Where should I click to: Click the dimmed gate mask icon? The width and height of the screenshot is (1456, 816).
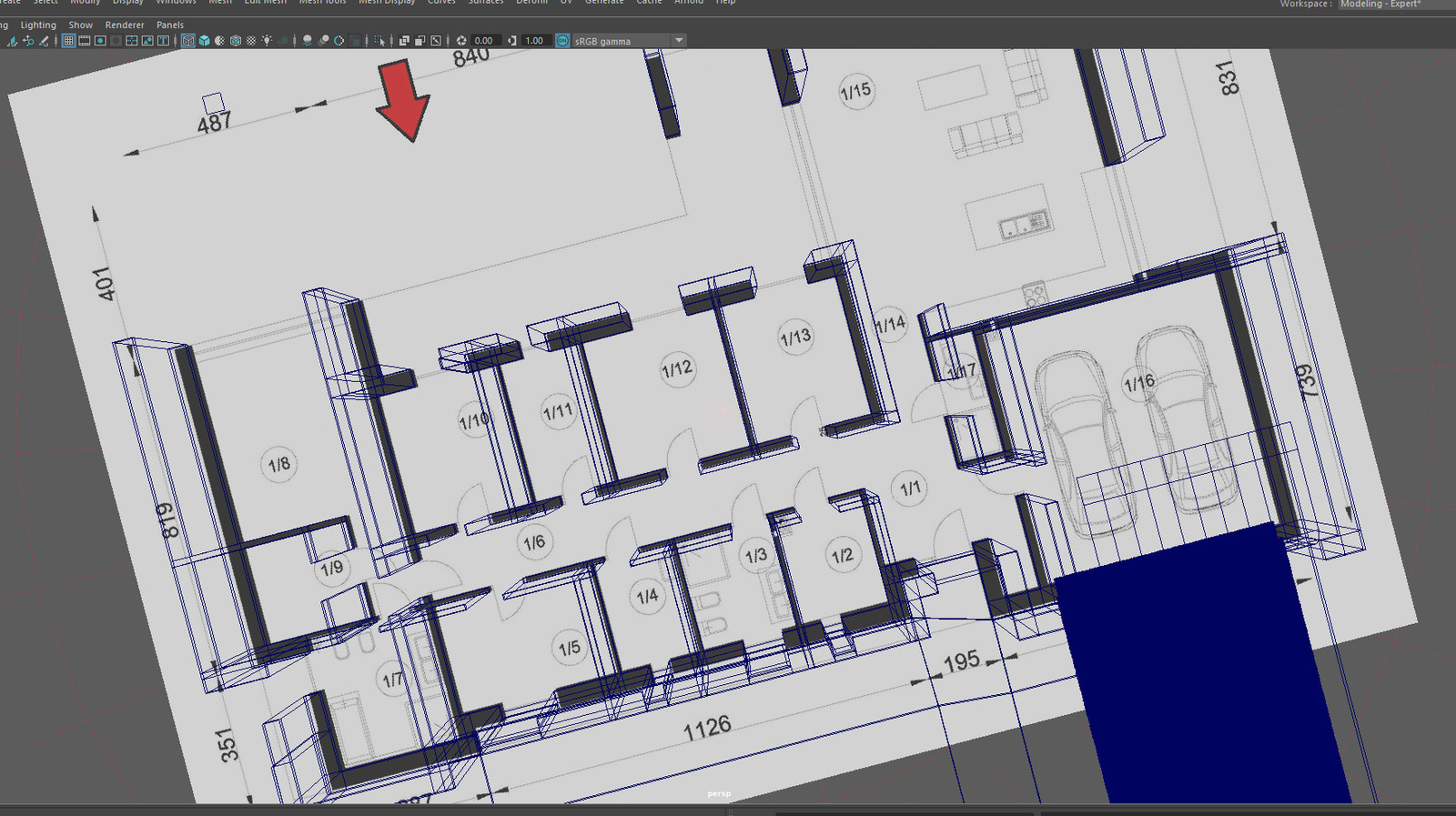pyautogui.click(x=116, y=41)
